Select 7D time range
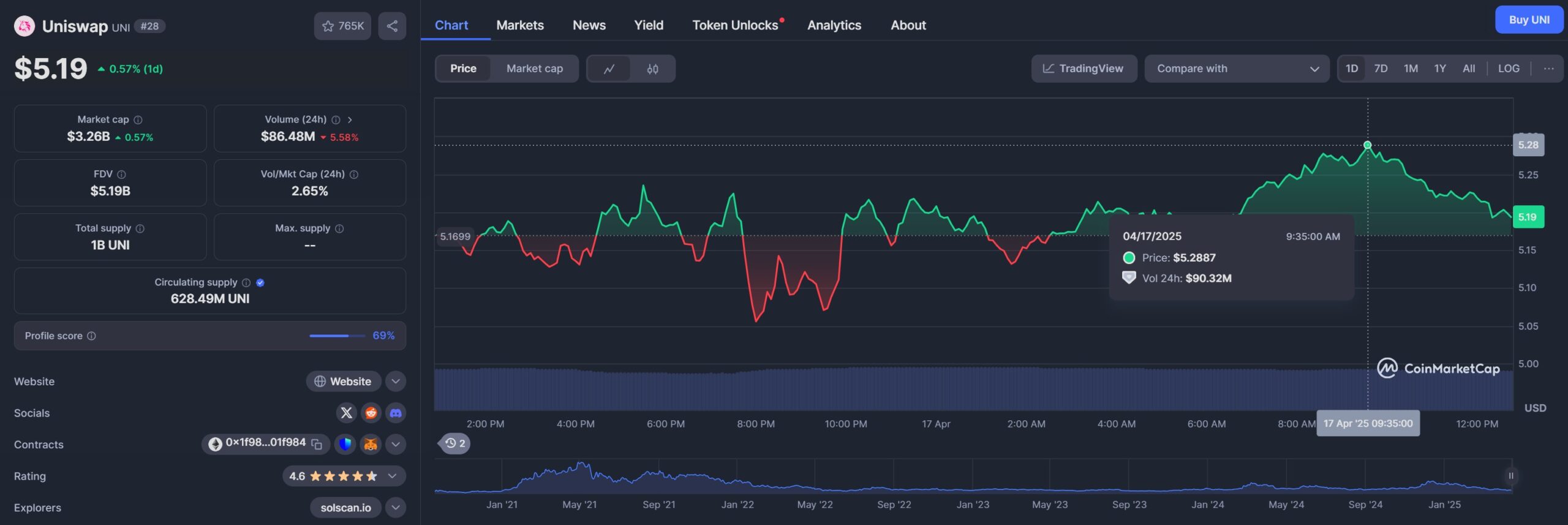 tap(1381, 69)
